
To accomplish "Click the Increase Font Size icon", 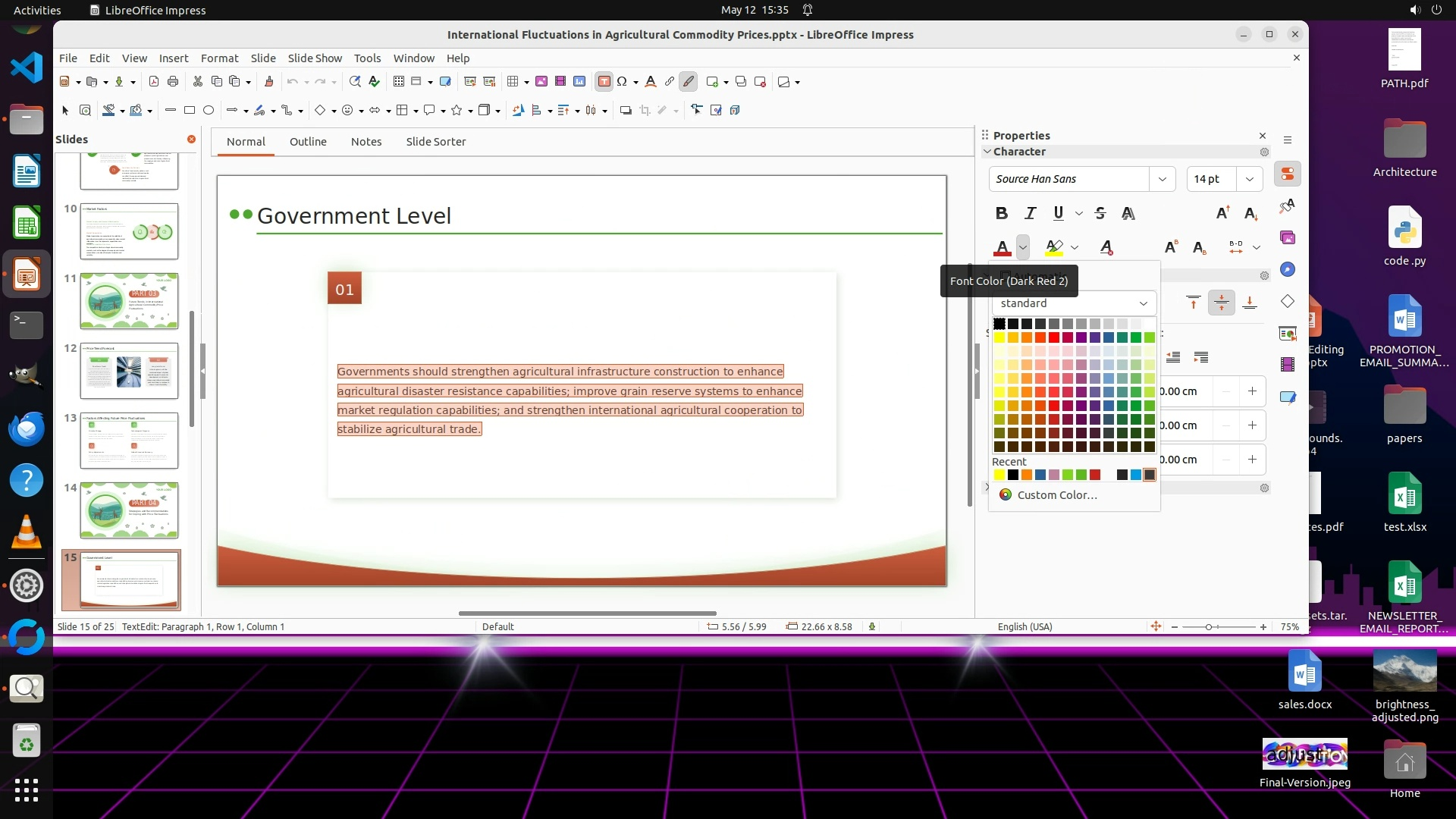I will click(1222, 213).
